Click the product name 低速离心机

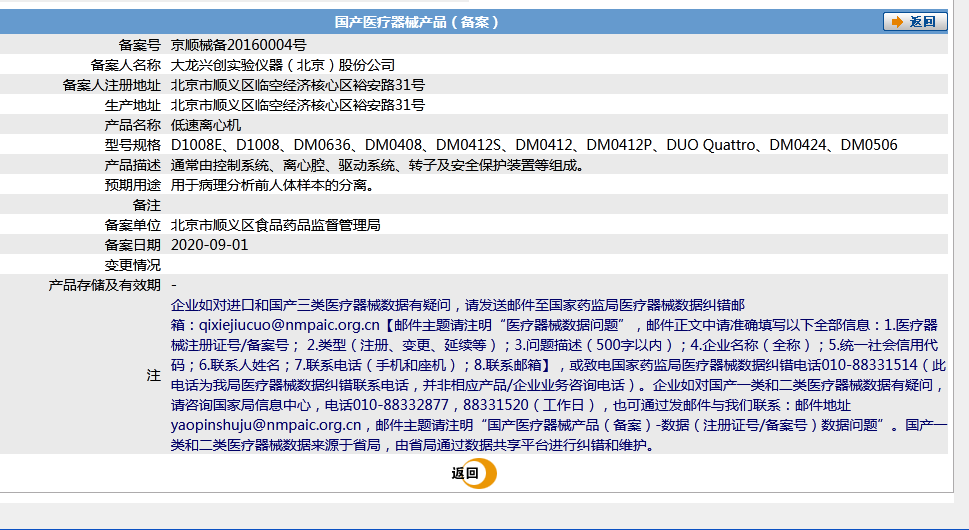(206, 125)
